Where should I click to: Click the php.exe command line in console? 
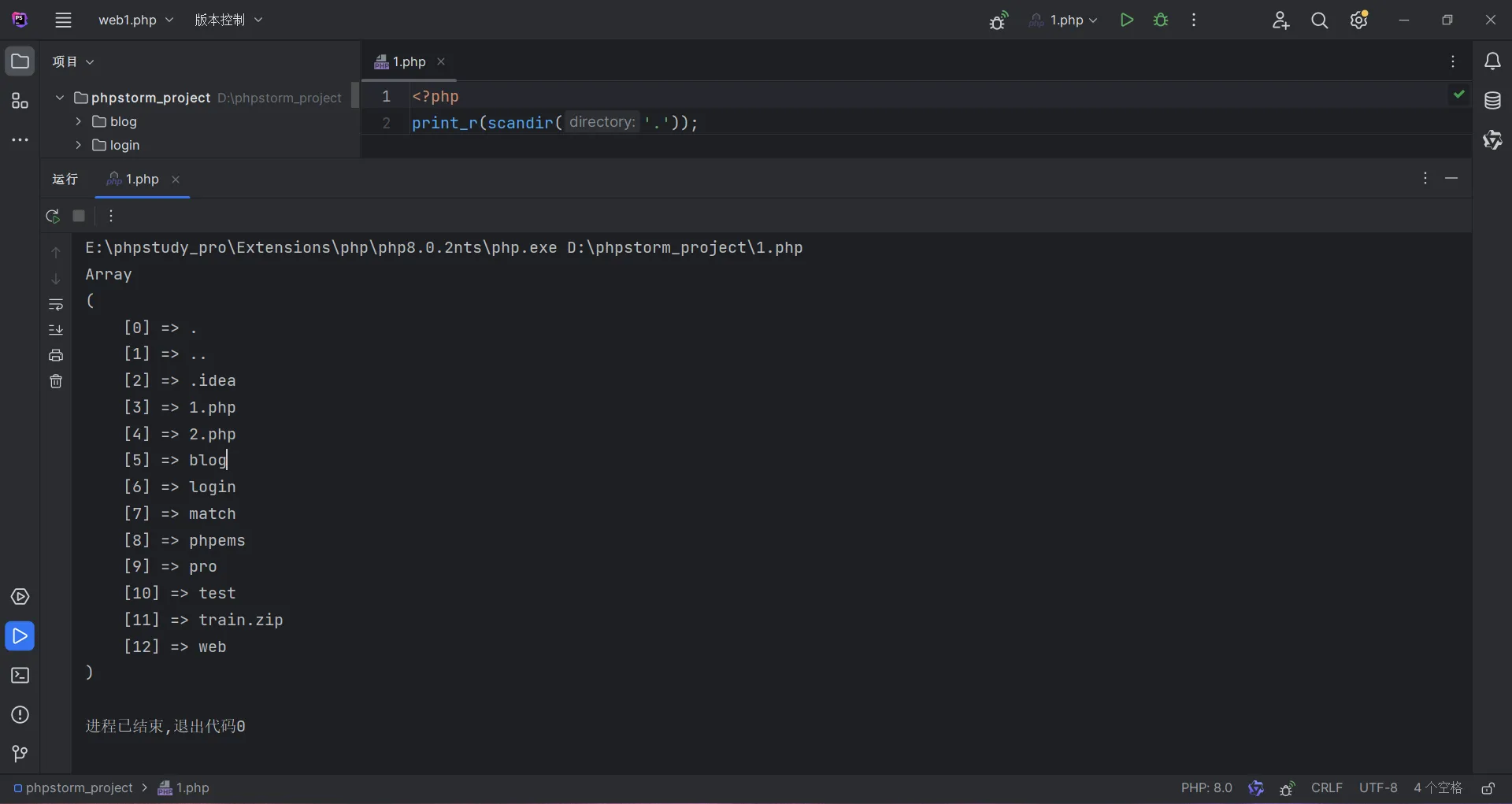point(444,248)
